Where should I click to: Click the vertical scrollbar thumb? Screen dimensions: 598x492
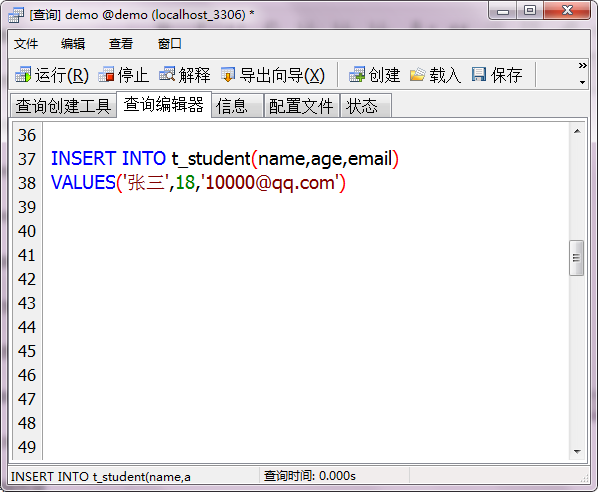coord(576,258)
